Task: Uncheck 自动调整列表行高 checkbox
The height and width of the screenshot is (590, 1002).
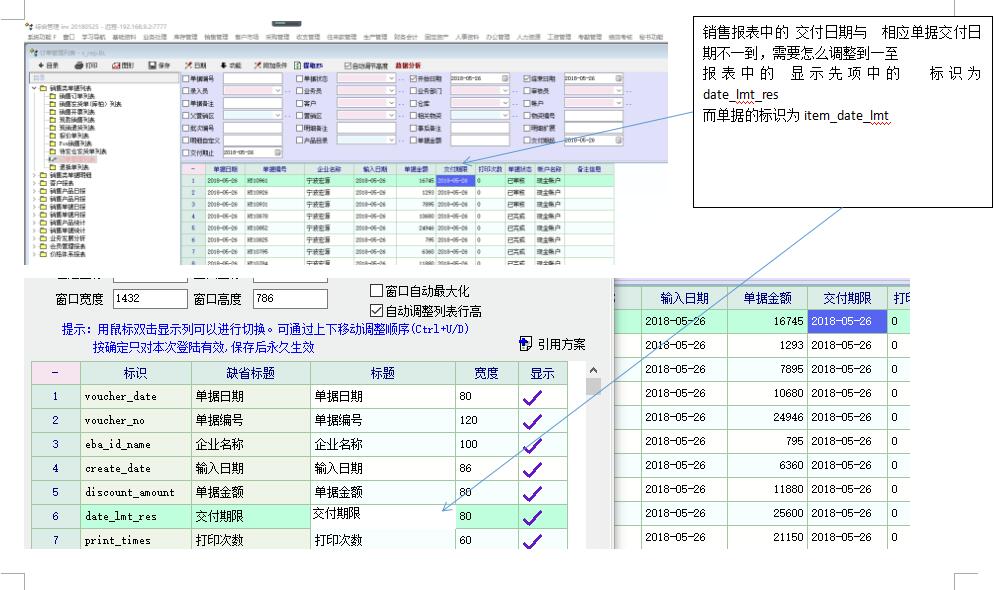Action: [377, 311]
